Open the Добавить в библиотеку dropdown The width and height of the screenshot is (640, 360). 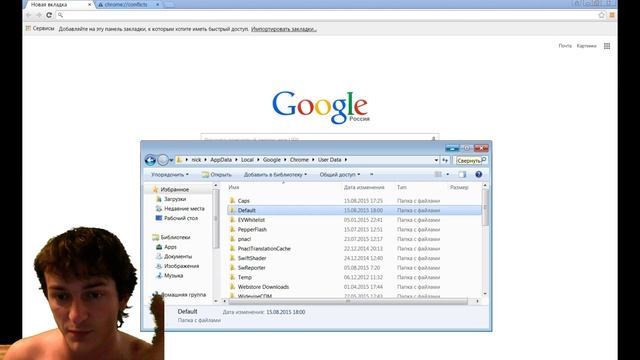tap(275, 174)
